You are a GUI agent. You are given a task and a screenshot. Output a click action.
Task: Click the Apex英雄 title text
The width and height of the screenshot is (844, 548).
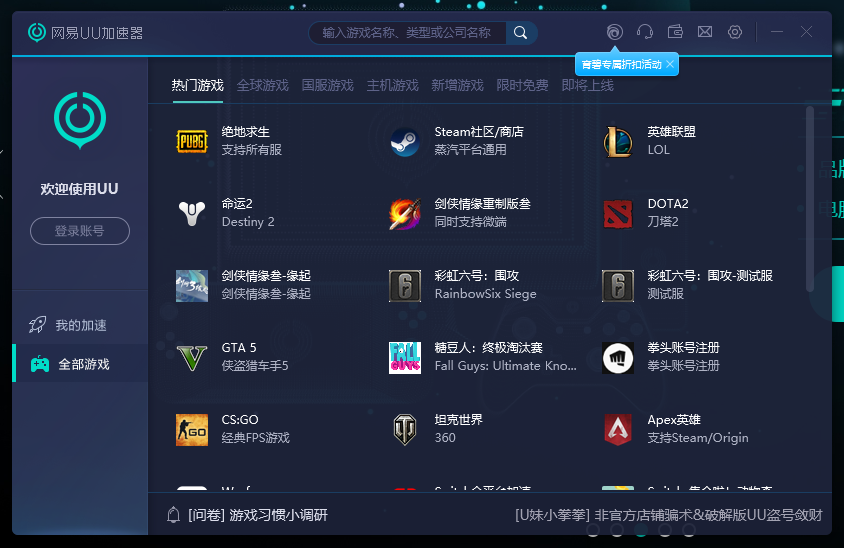pos(674,420)
